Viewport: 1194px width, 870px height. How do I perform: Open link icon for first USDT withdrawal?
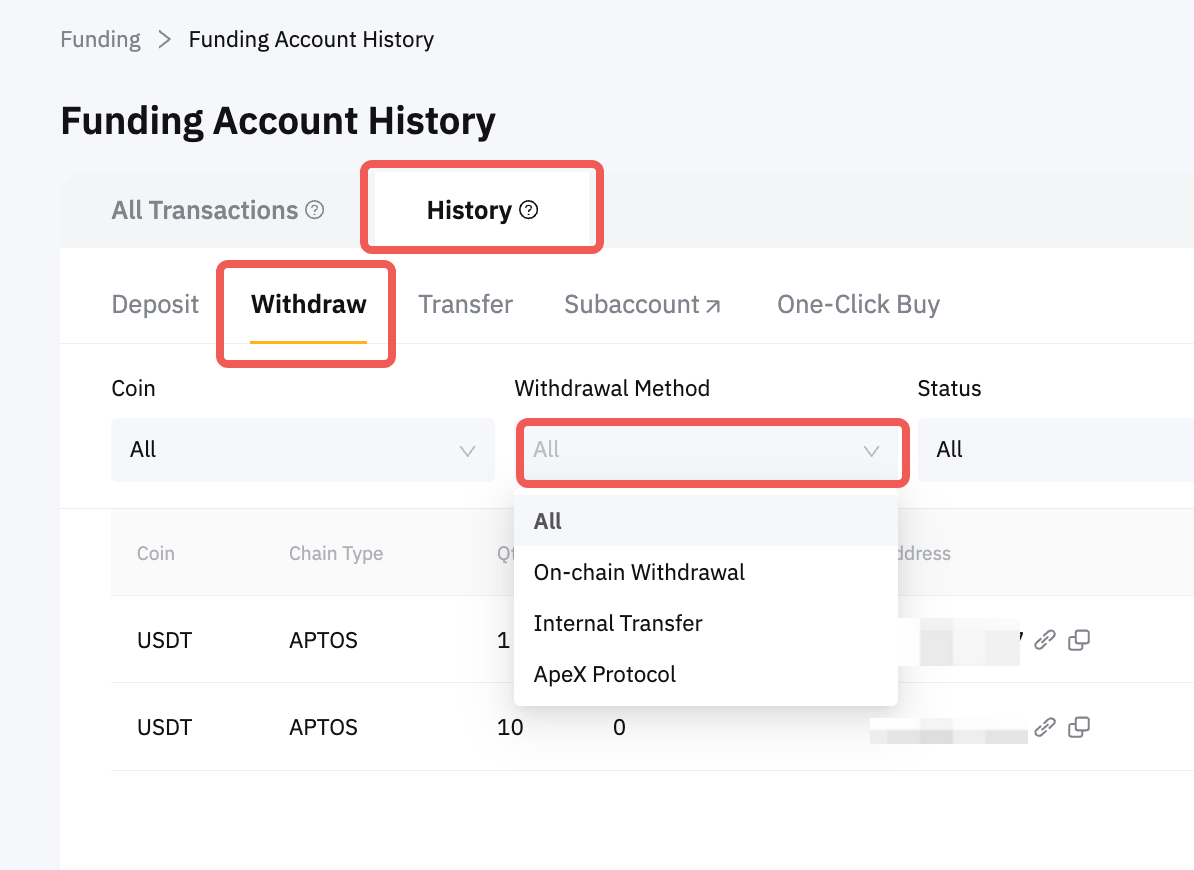click(x=1045, y=640)
